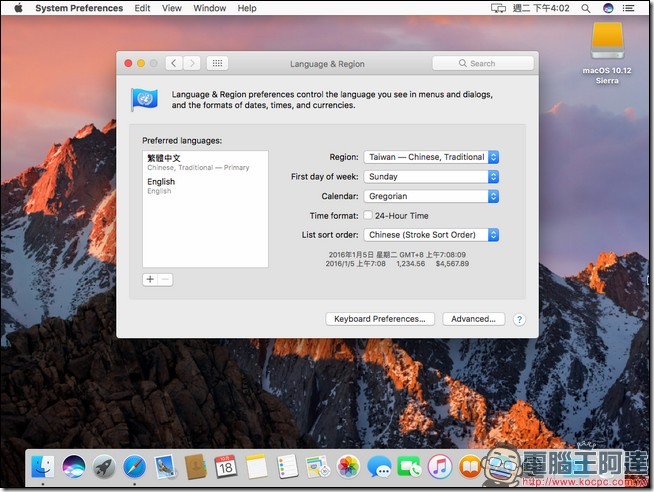Show all preferences grid button

point(217,63)
